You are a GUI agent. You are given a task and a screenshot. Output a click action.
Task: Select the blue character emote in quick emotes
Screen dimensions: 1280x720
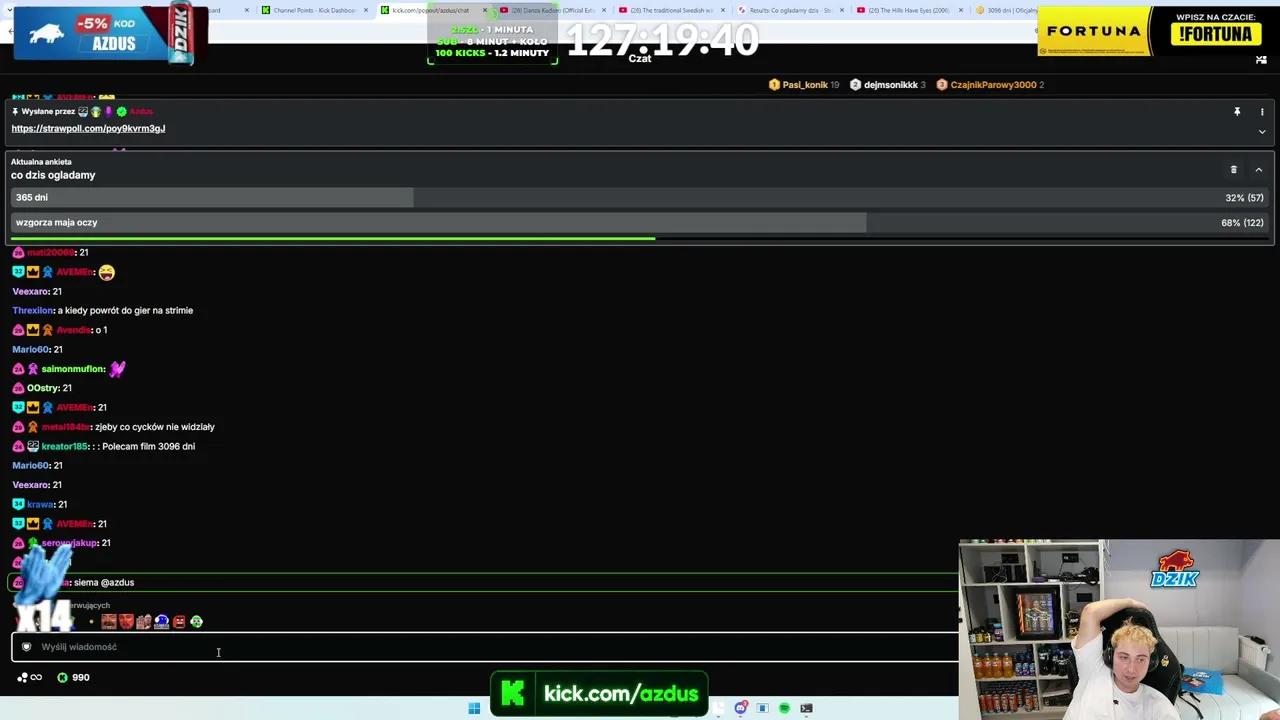coord(161,622)
